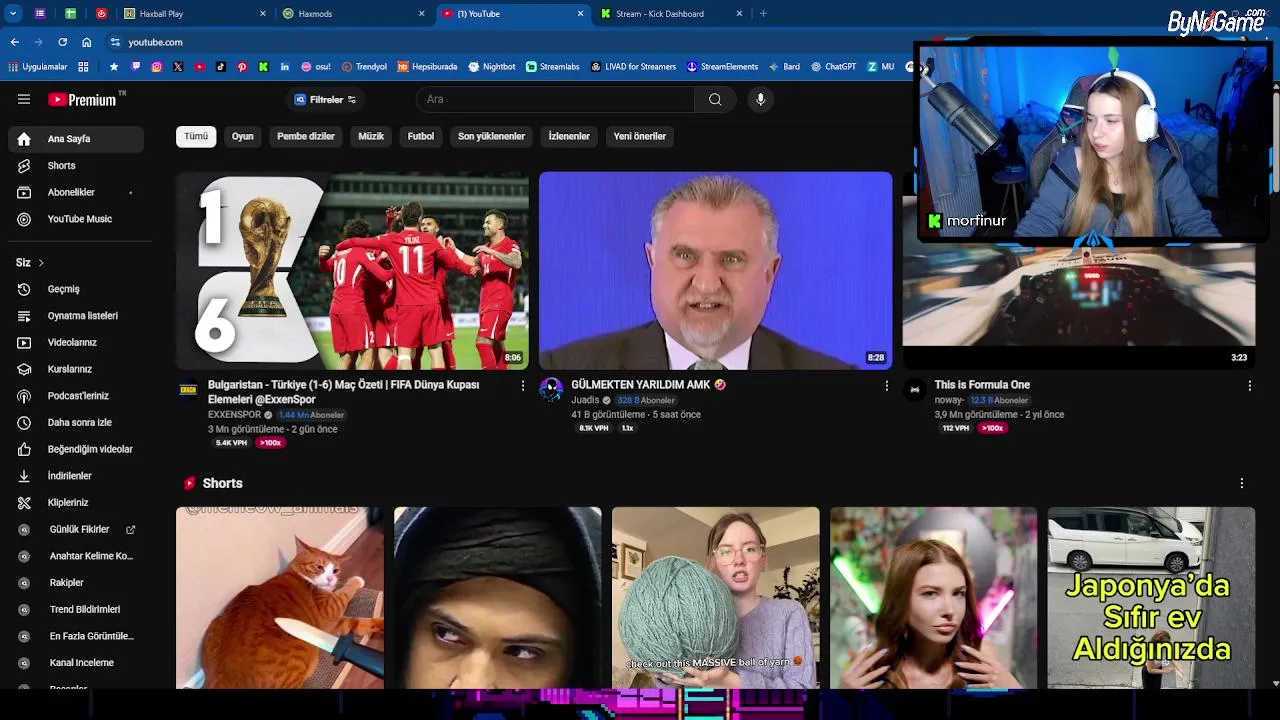Click the star bookmark icon
This screenshot has height=720, width=1280.
click(x=114, y=67)
